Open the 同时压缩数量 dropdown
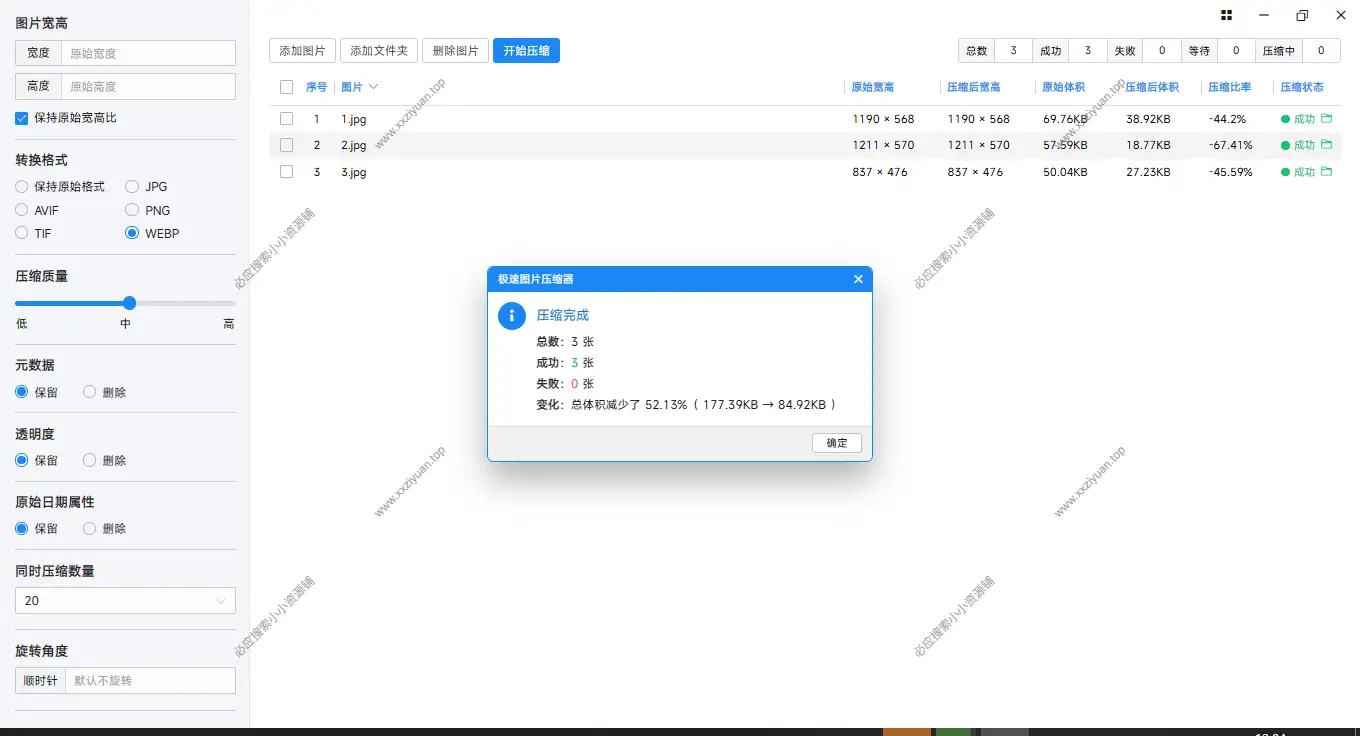Viewport: 1360px width, 736px height. (x=124, y=600)
